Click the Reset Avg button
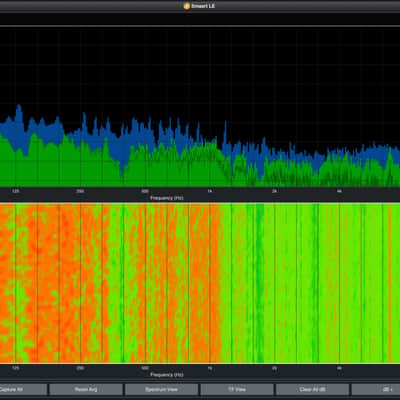400x400 pixels. 86,389
